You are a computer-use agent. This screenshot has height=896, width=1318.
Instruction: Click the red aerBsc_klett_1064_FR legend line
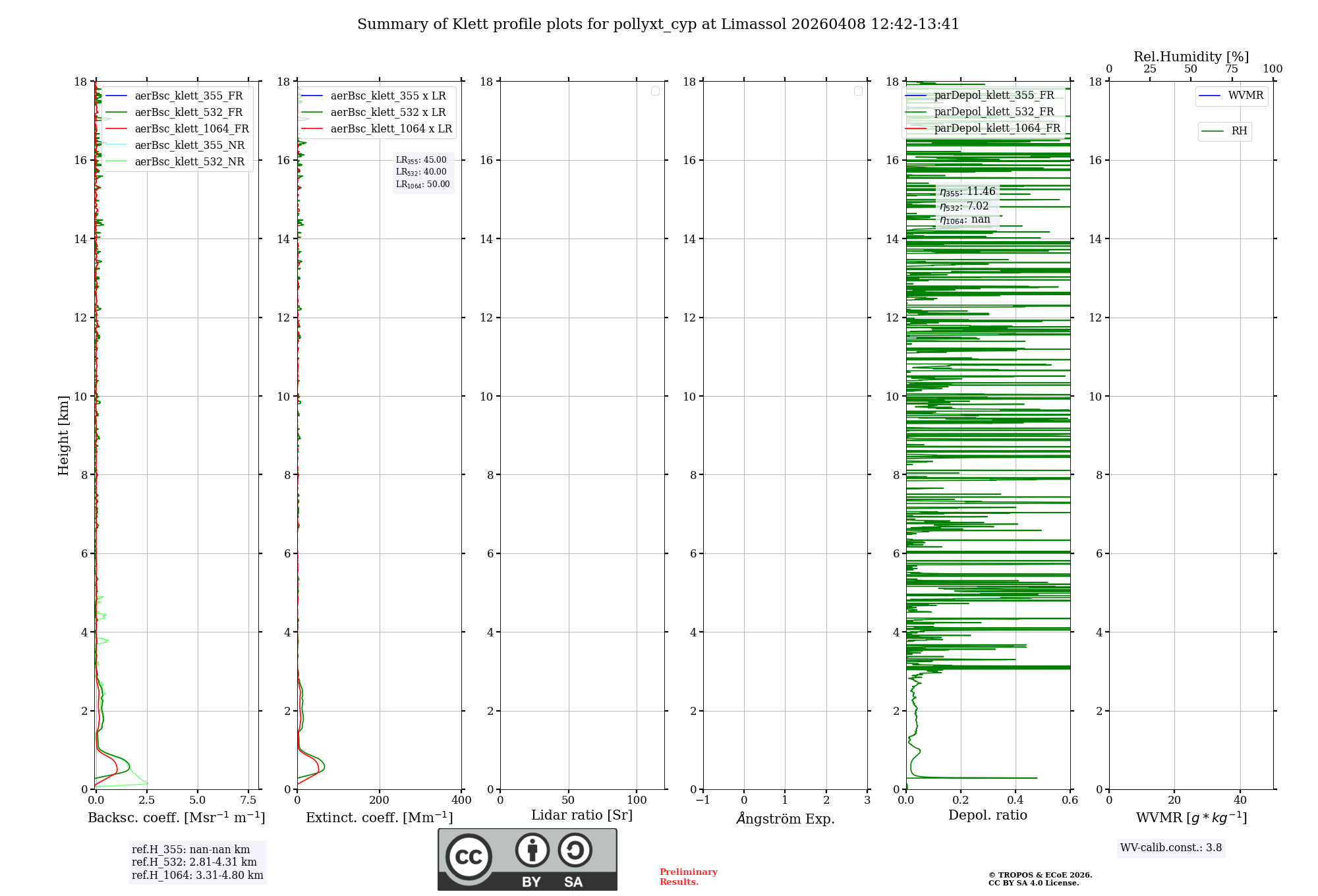[x=115, y=129]
